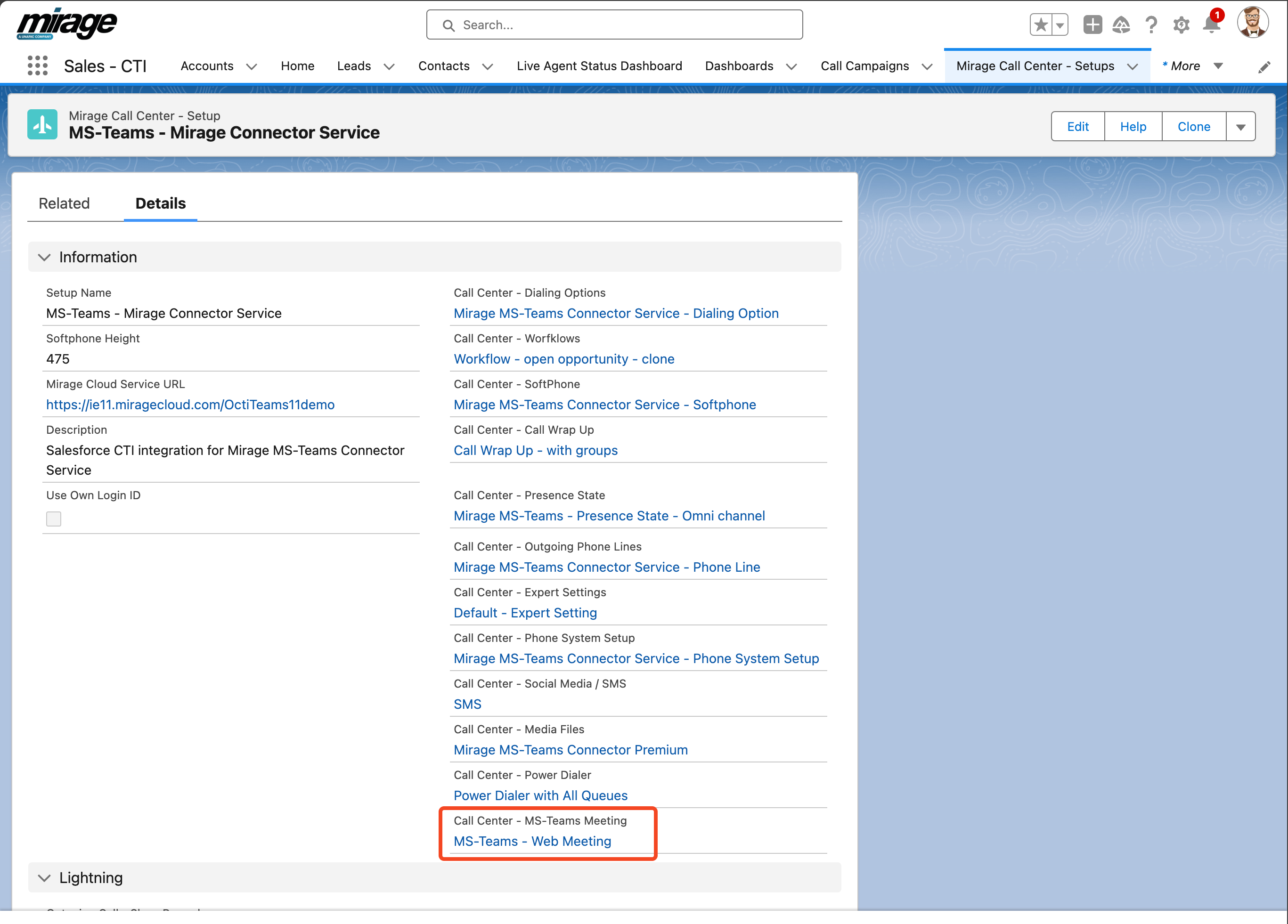
Task: Open Mirage MS-Teams Connector Service - Softphone link
Action: [605, 405]
